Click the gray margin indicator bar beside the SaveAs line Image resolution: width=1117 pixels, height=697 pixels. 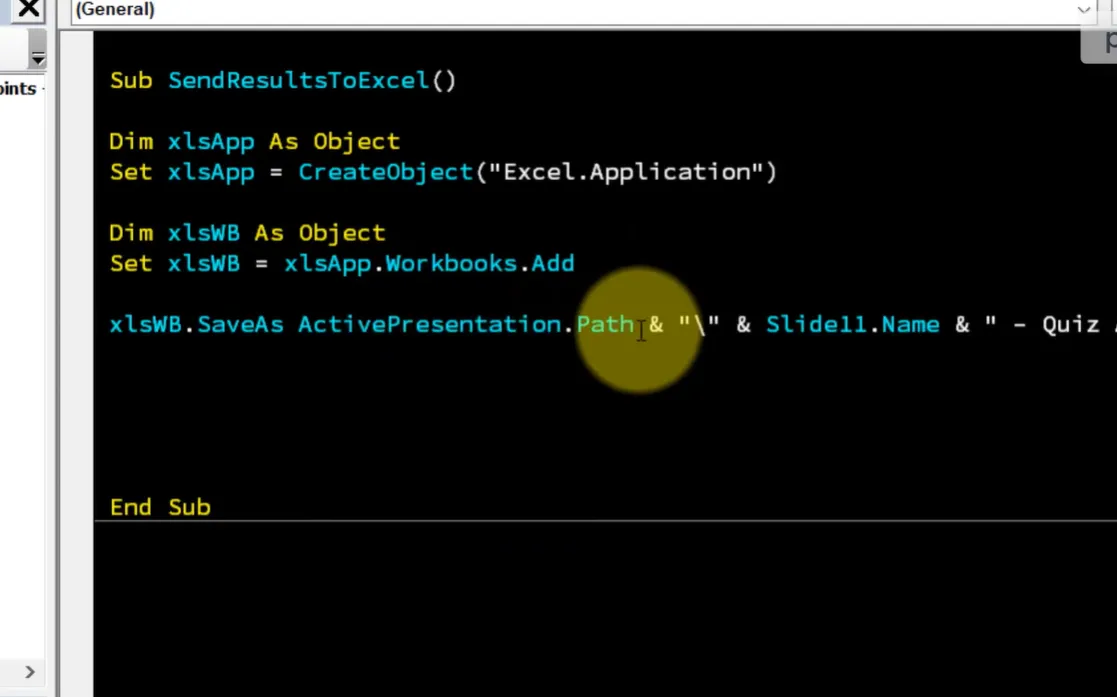tap(76, 325)
